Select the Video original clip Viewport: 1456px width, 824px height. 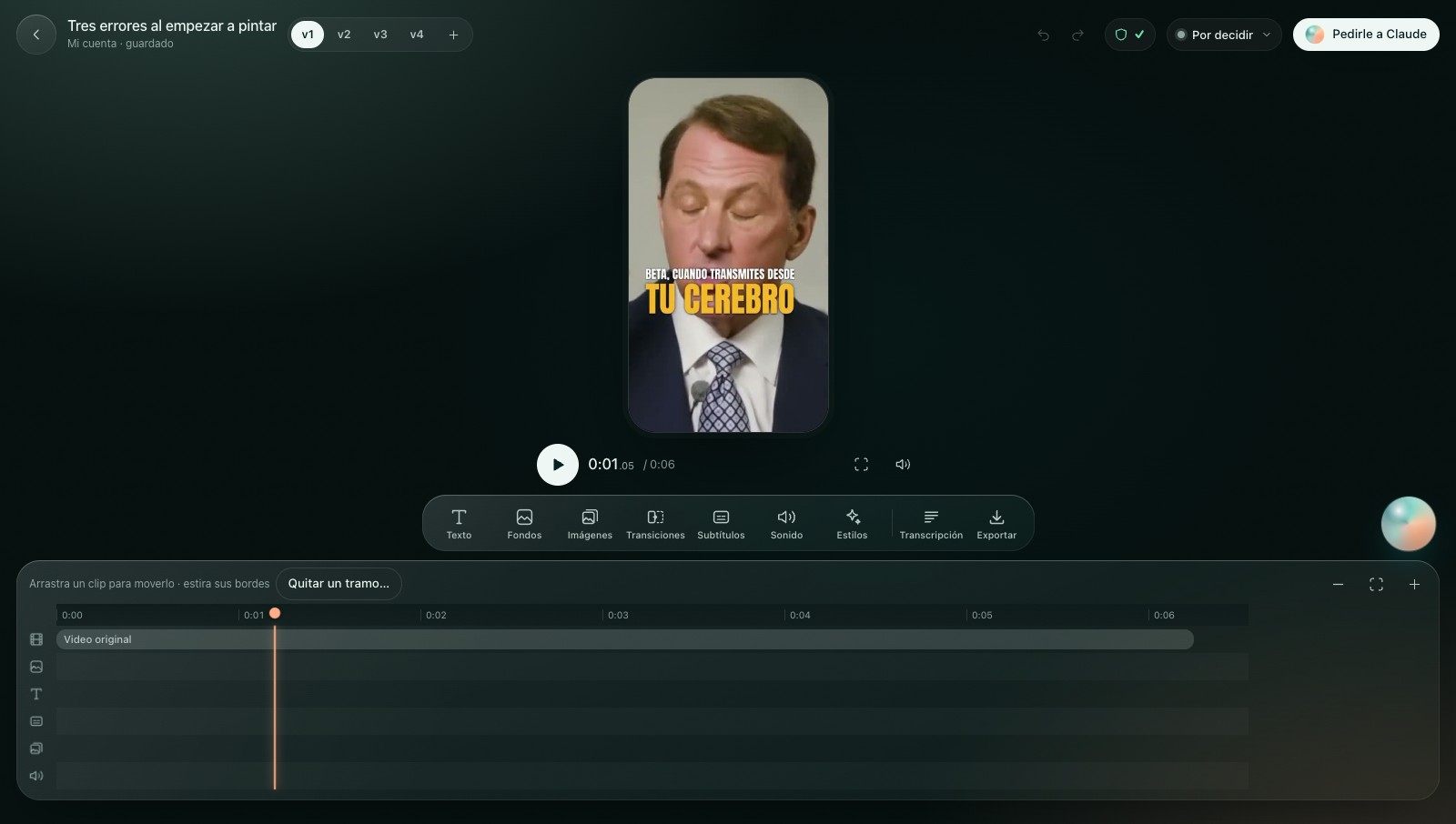click(625, 639)
